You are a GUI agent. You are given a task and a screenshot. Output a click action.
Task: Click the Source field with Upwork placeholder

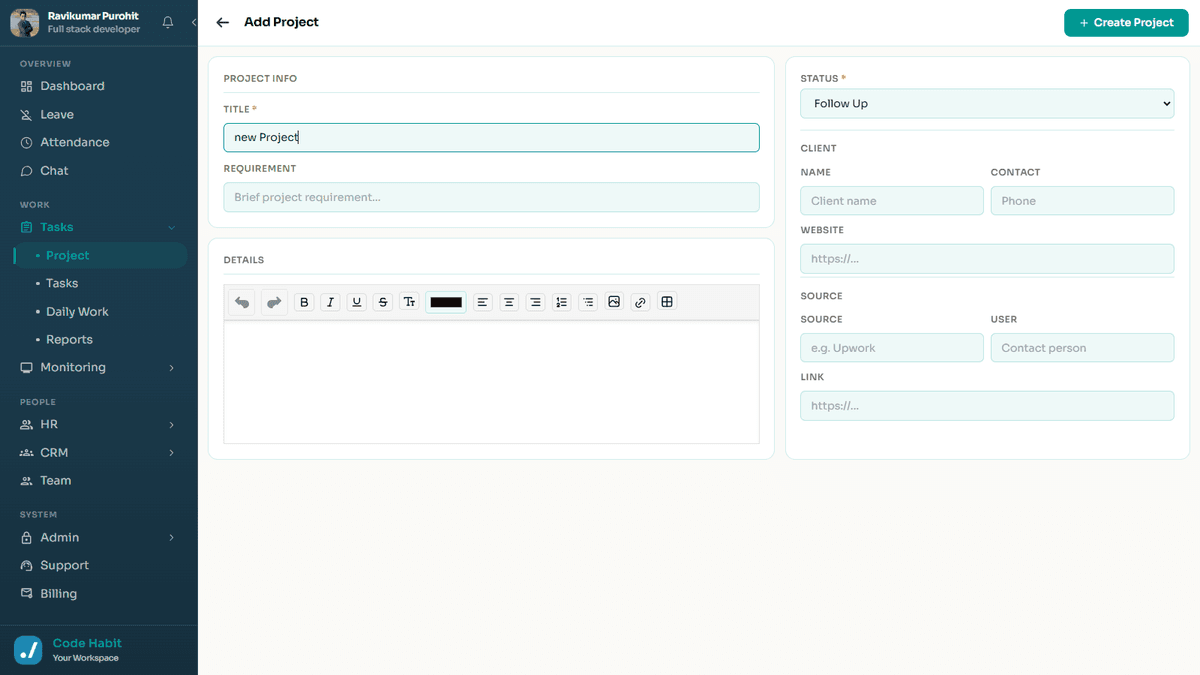pos(892,348)
